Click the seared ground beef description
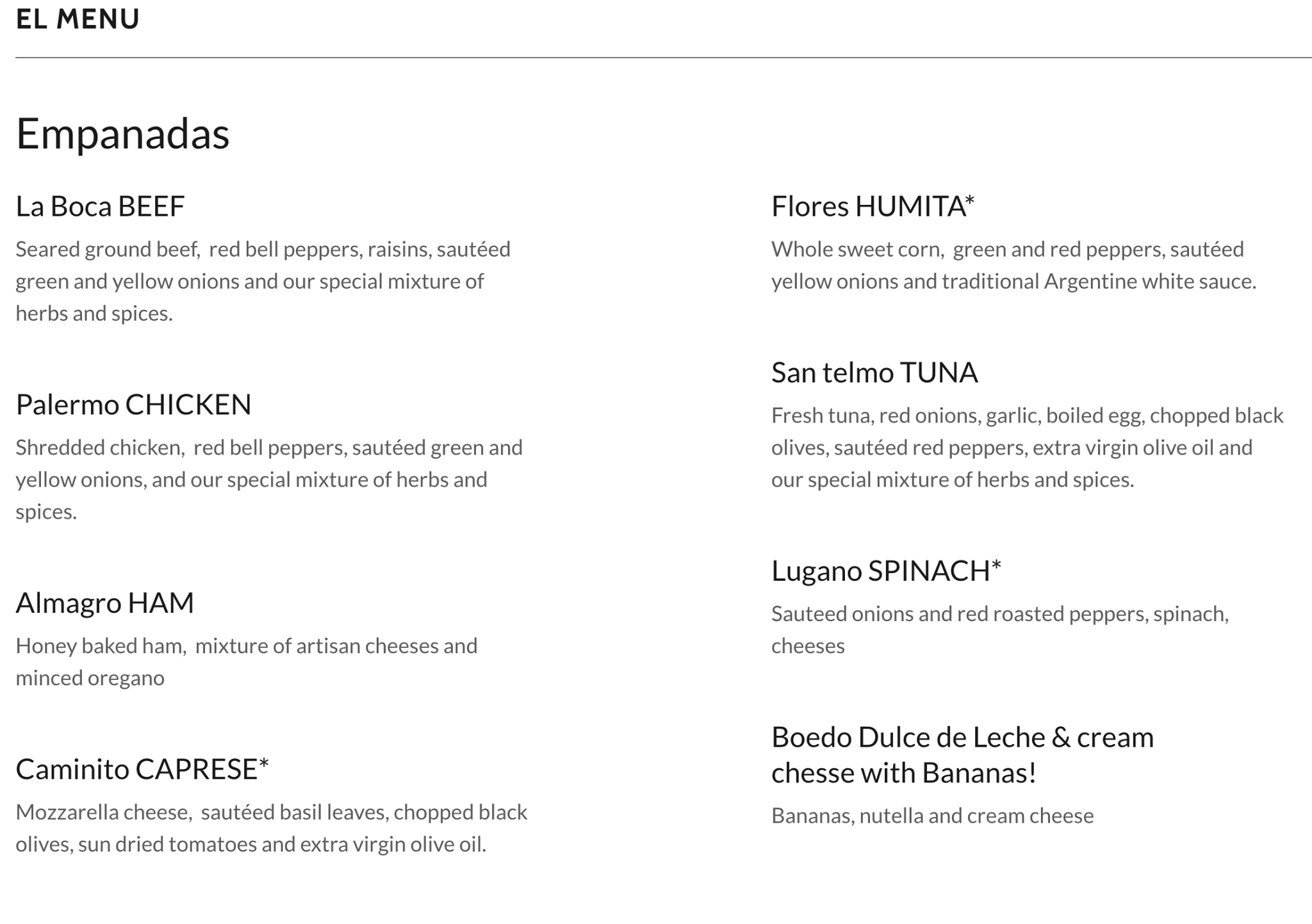This screenshot has width=1312, height=924. (x=263, y=281)
